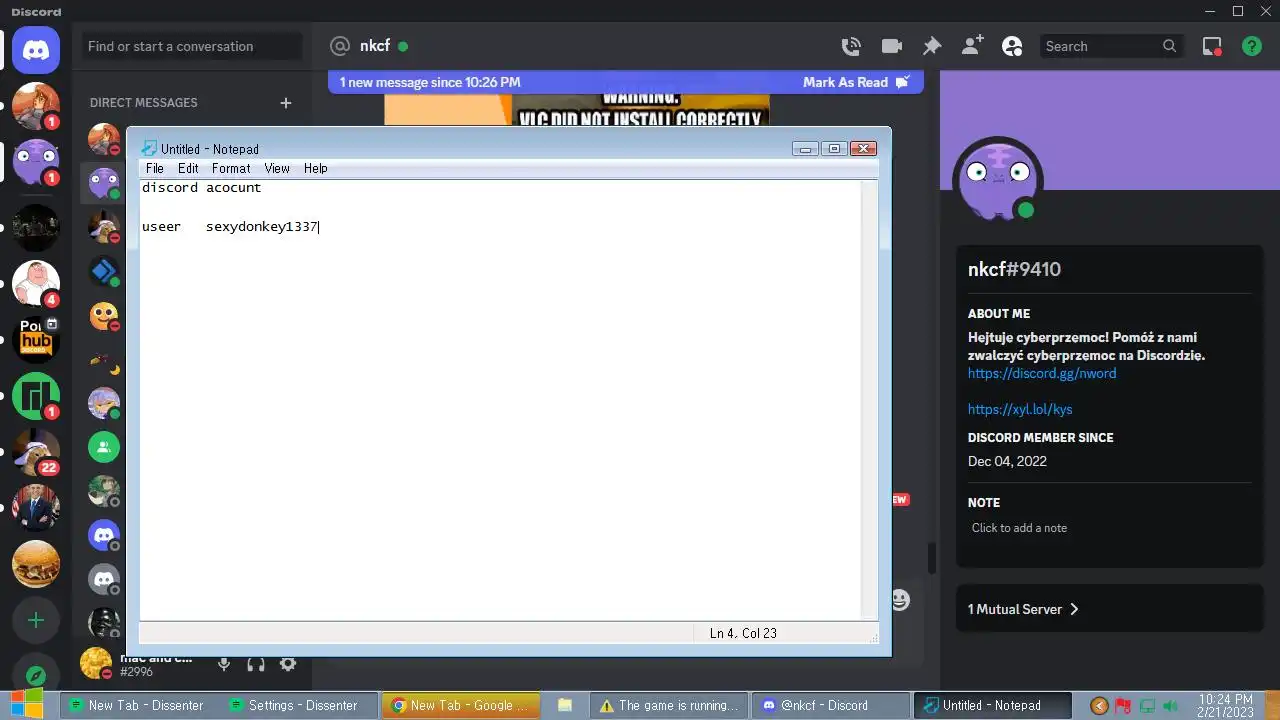
Task: Open Notepad Format menu
Action: click(x=231, y=168)
